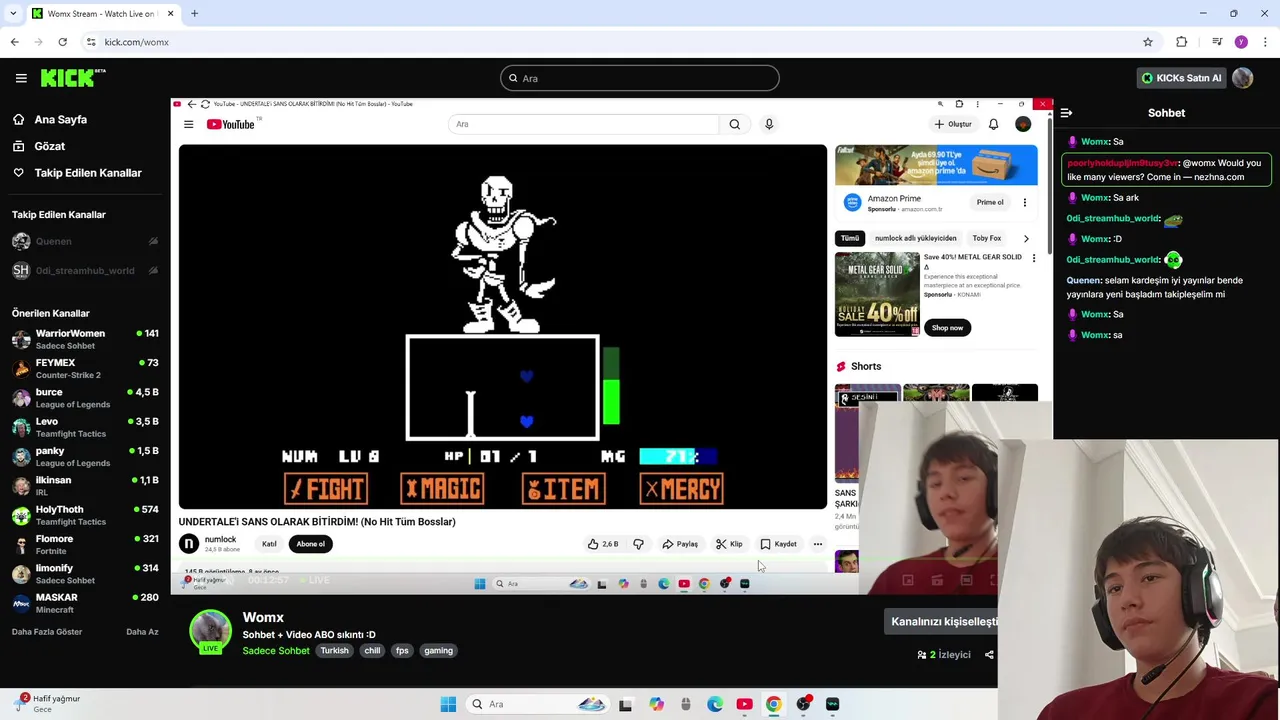This screenshot has width=1280, height=720.
Task: Click the YouTube logo in stream
Action: click(x=231, y=124)
